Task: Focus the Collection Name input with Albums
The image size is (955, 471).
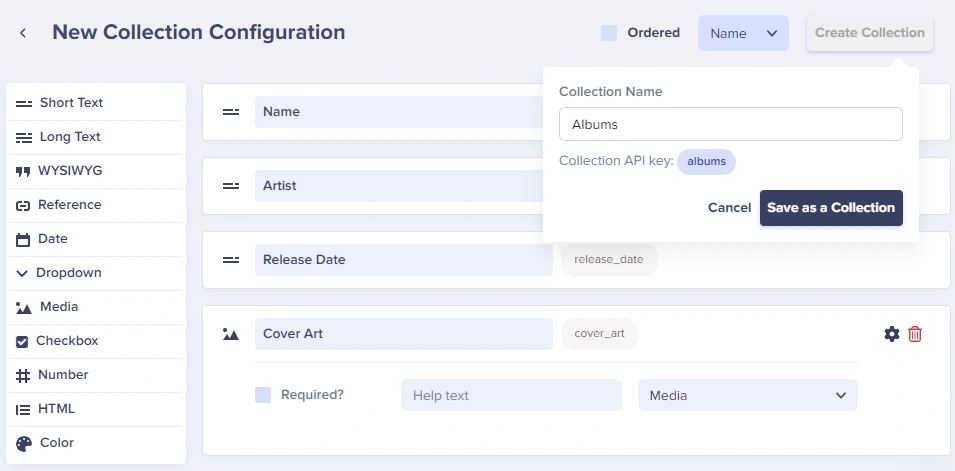Action: tap(731, 124)
